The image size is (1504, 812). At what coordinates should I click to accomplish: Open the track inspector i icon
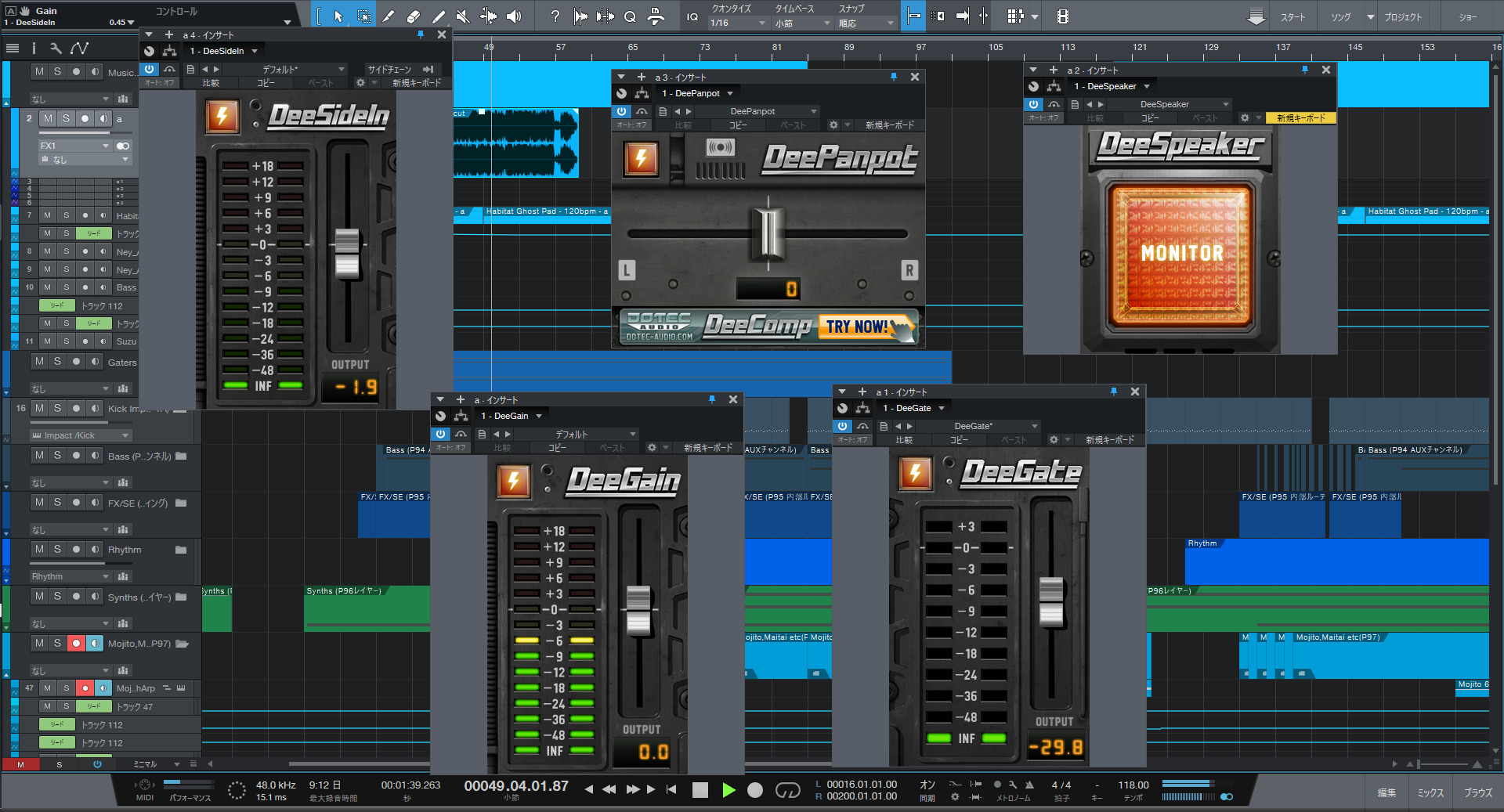[34, 49]
